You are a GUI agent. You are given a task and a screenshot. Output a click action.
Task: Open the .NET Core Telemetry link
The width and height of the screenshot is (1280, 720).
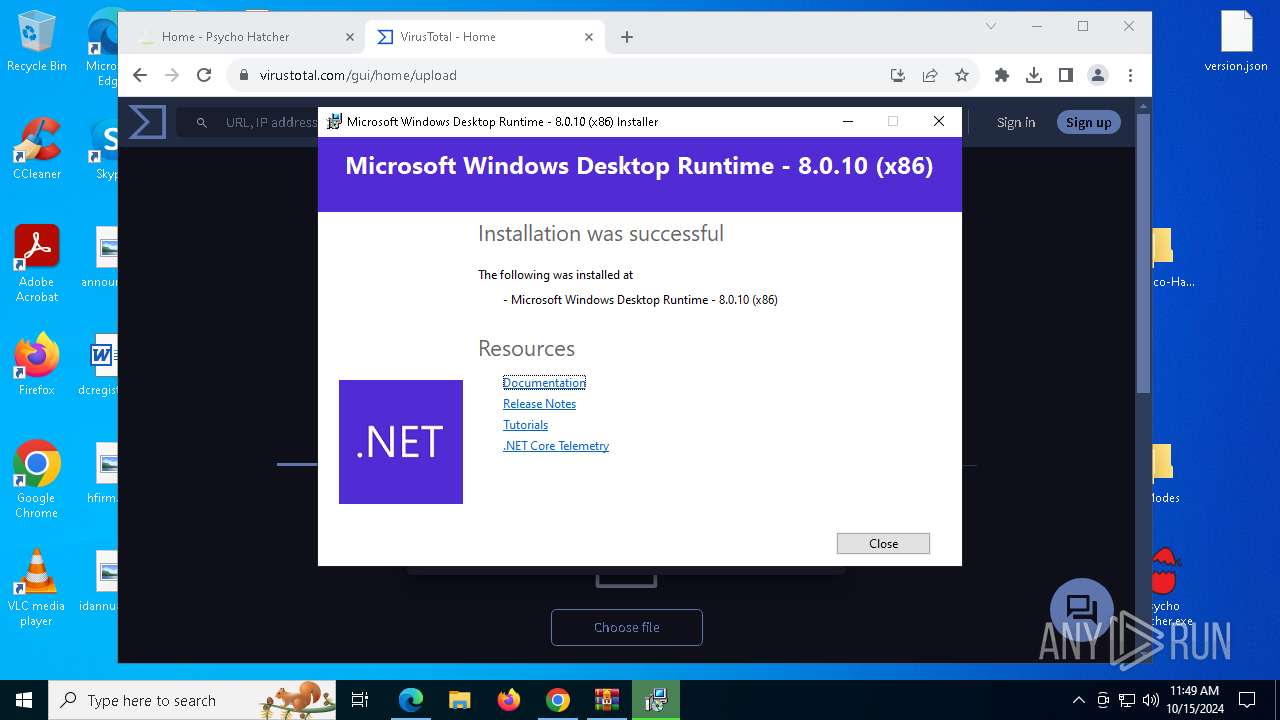click(x=556, y=446)
